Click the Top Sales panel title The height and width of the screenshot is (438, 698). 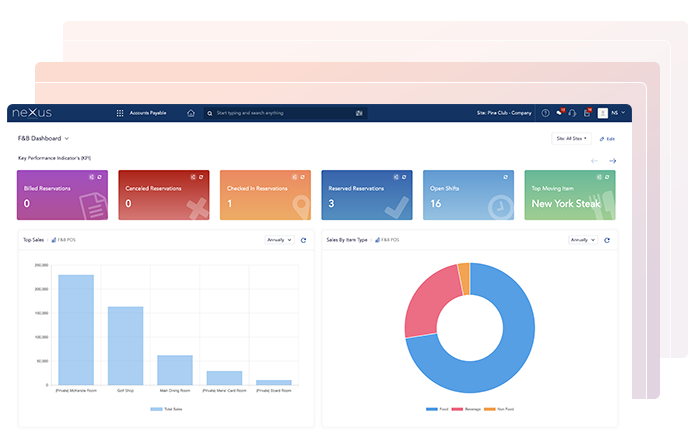click(x=33, y=240)
